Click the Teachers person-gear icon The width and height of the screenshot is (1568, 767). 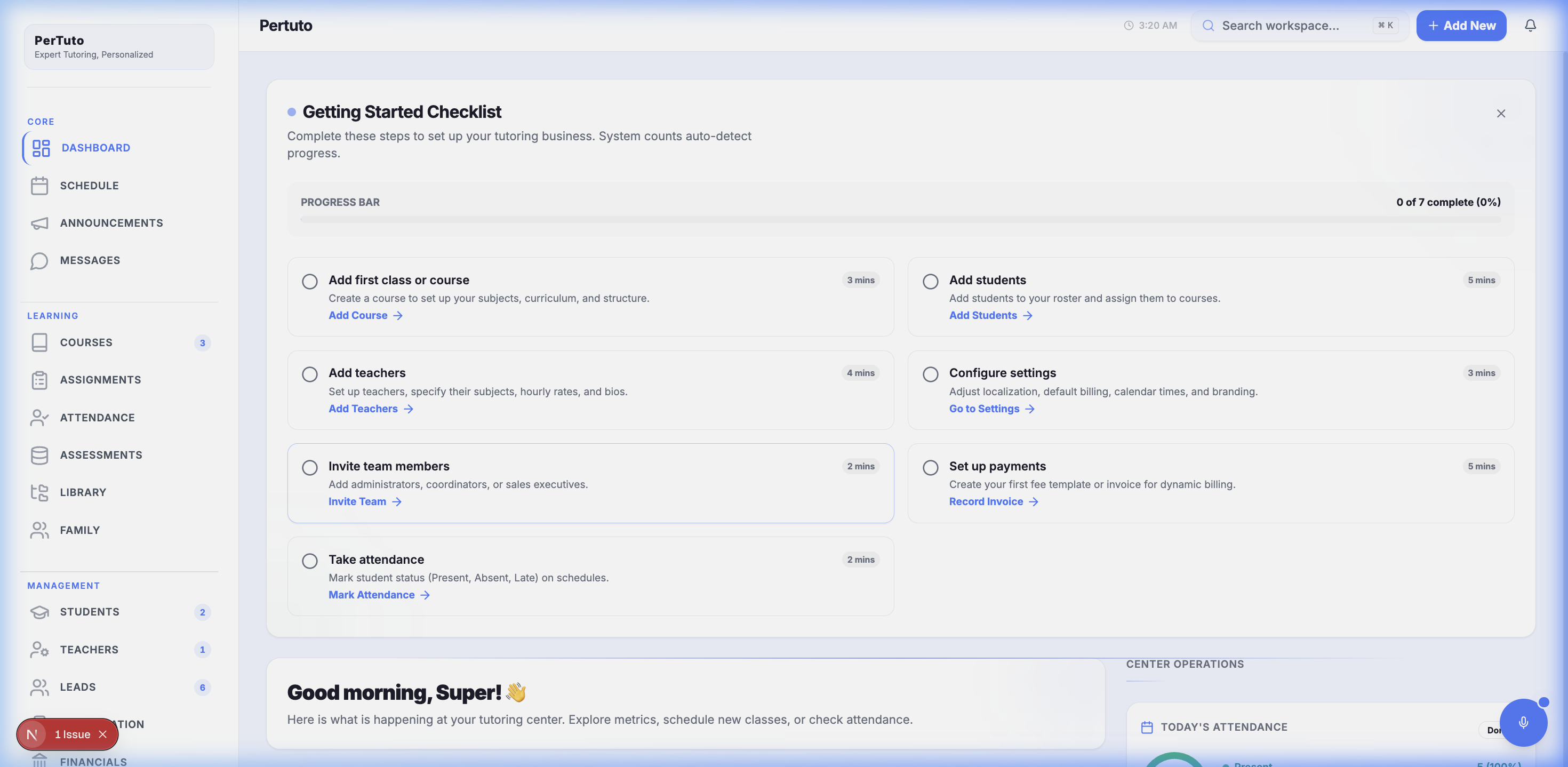click(x=39, y=650)
